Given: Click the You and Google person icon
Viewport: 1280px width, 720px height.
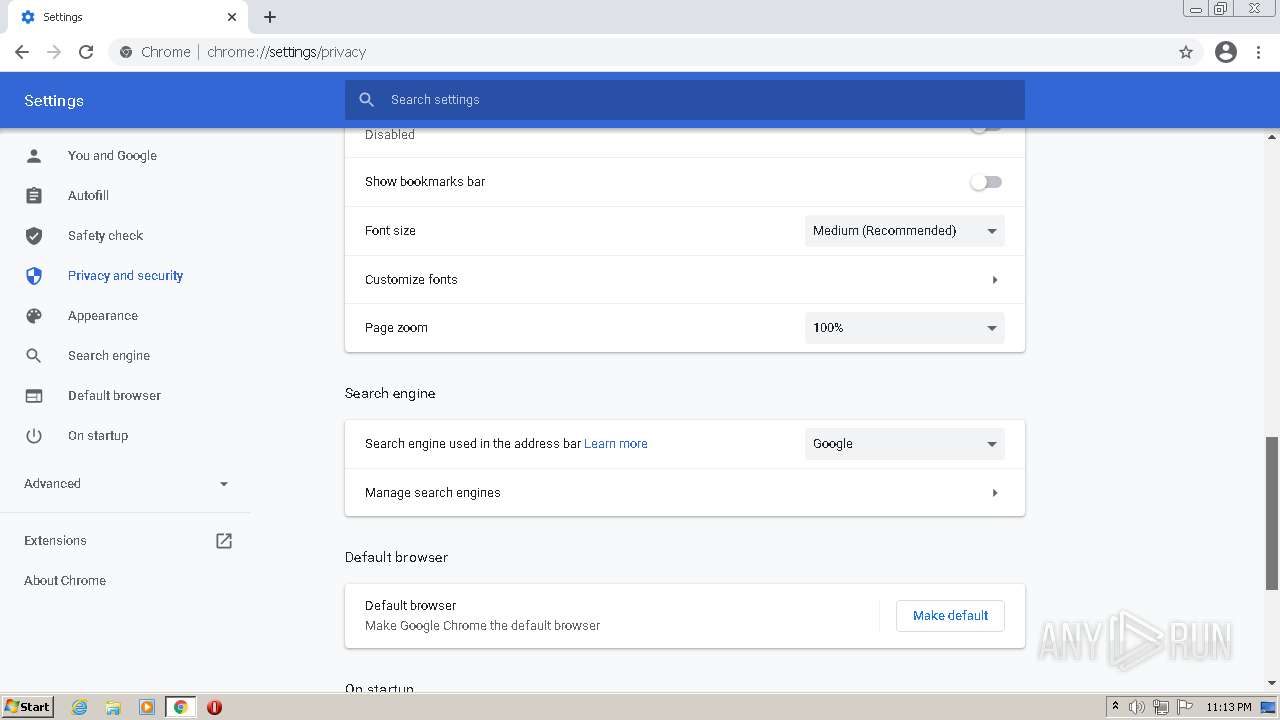Looking at the screenshot, I should pos(34,155).
